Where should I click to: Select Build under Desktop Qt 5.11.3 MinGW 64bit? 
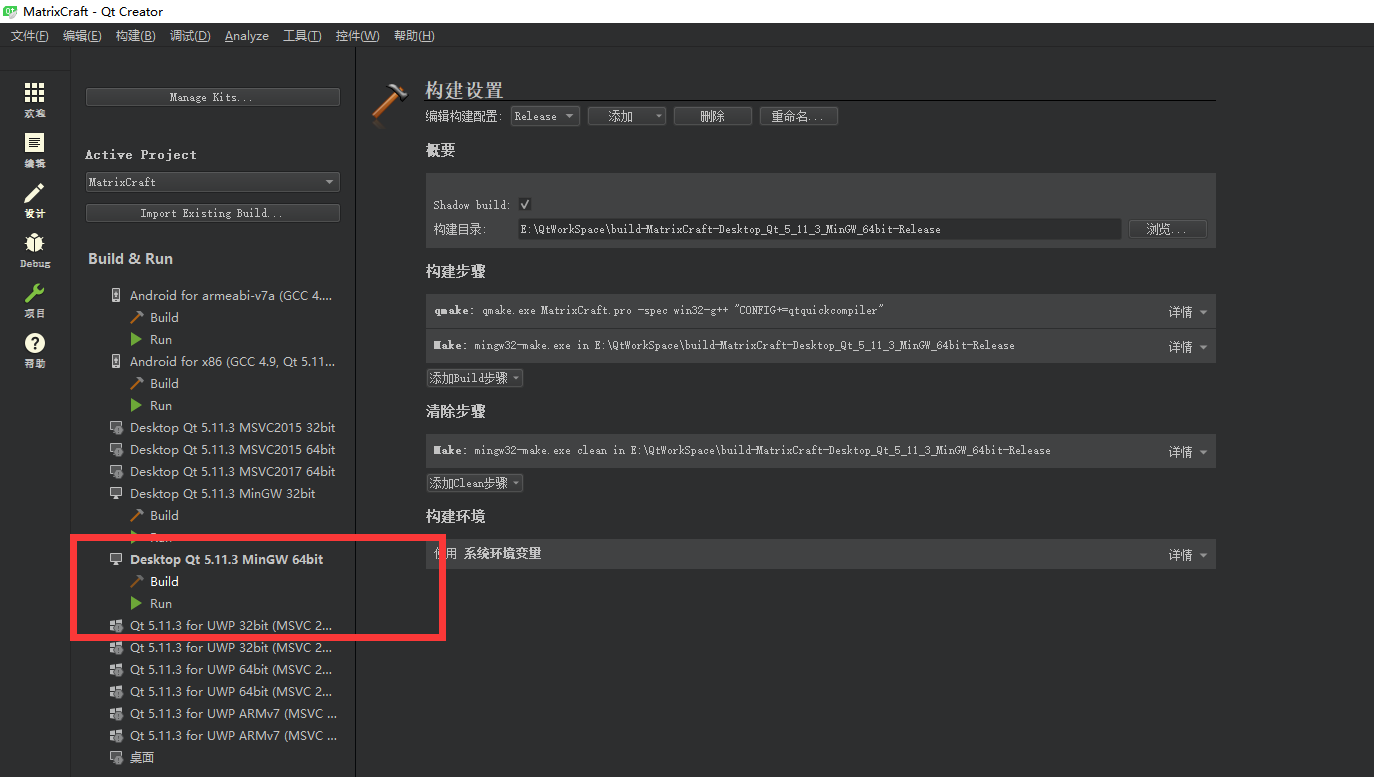[157, 581]
